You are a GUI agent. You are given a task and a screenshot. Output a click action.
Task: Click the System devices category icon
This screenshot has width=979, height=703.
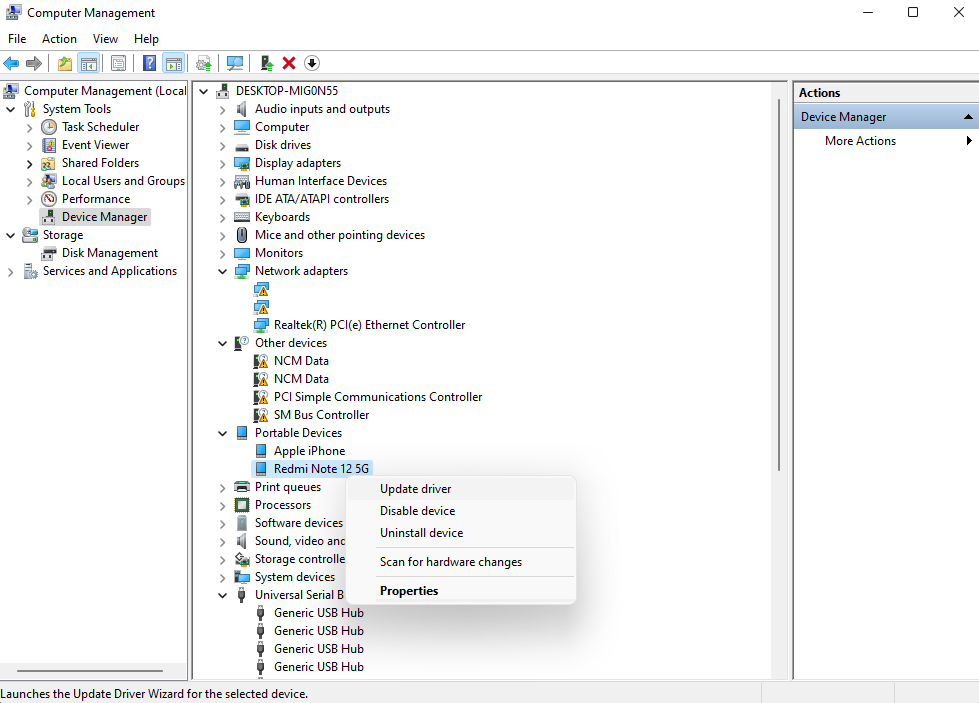(x=242, y=577)
